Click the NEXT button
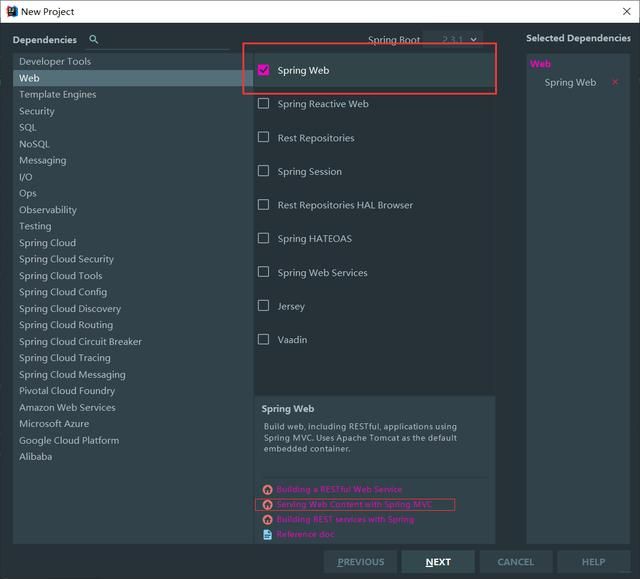 [438, 562]
